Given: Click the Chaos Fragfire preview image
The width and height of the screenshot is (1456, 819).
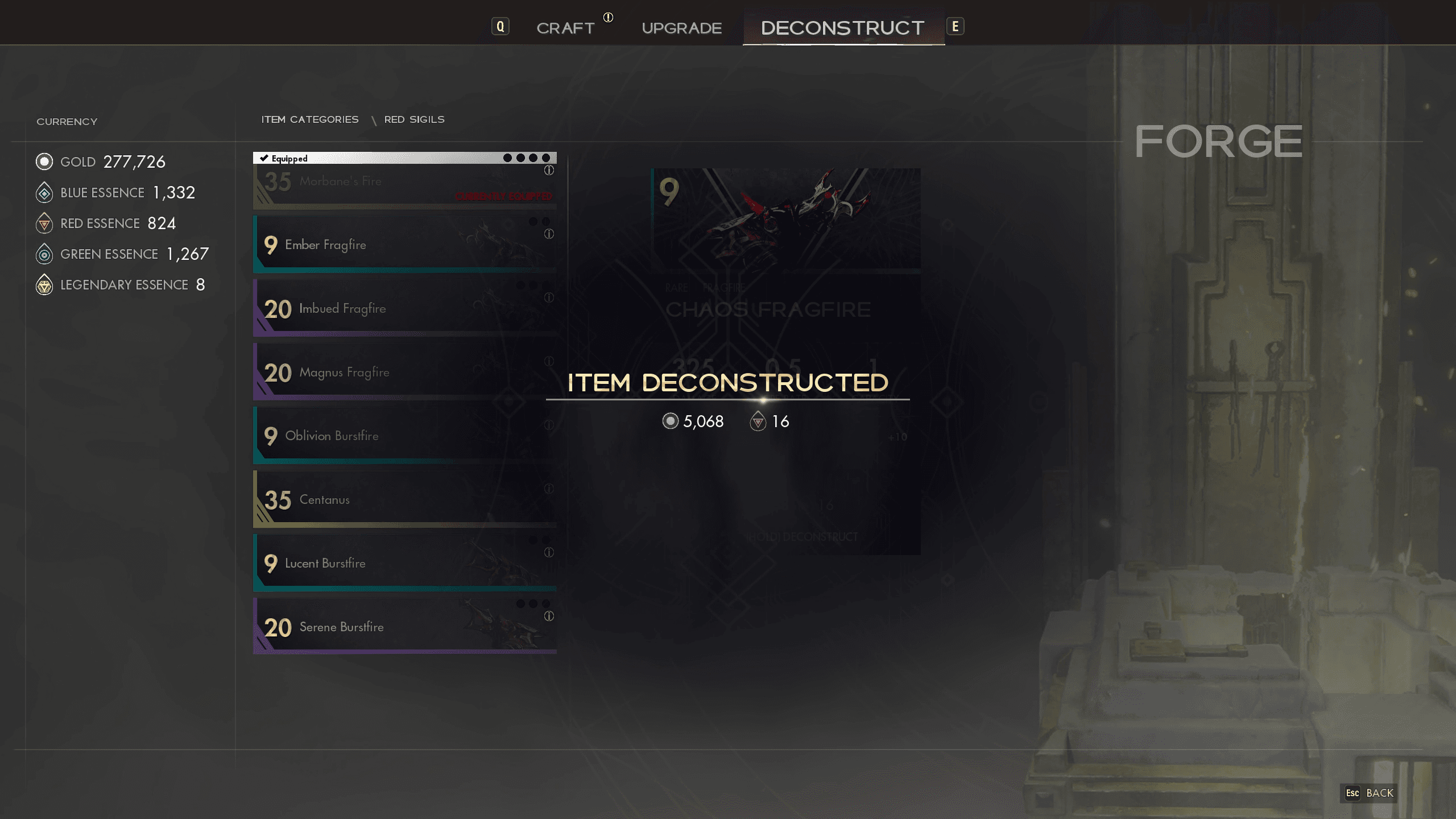Looking at the screenshot, I should click(786, 219).
